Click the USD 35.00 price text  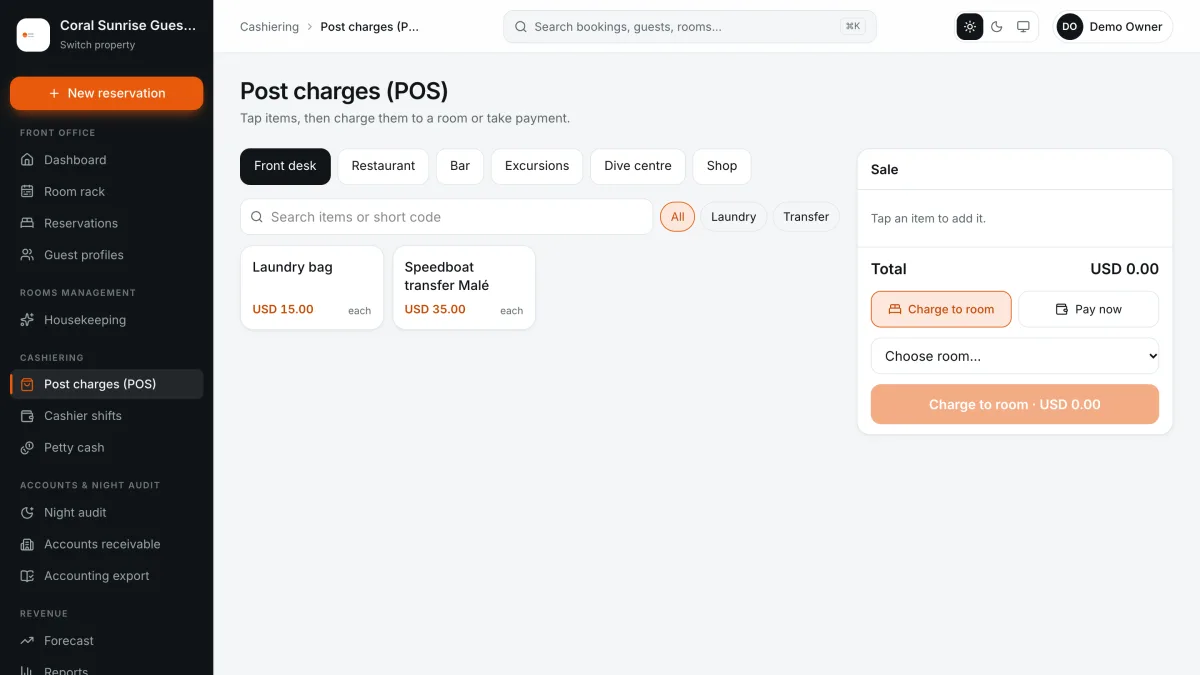coord(435,309)
